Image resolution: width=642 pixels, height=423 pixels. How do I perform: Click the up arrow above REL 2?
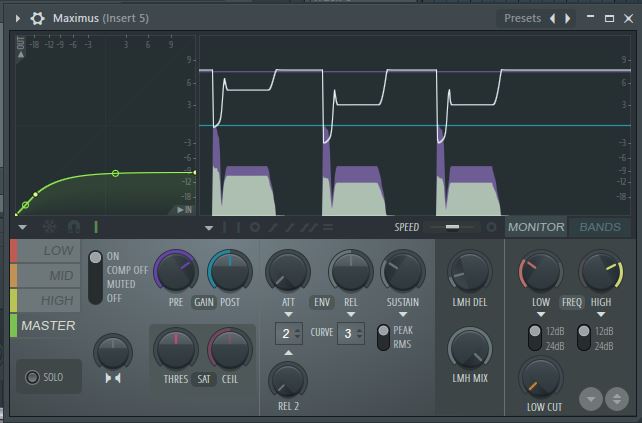288,352
